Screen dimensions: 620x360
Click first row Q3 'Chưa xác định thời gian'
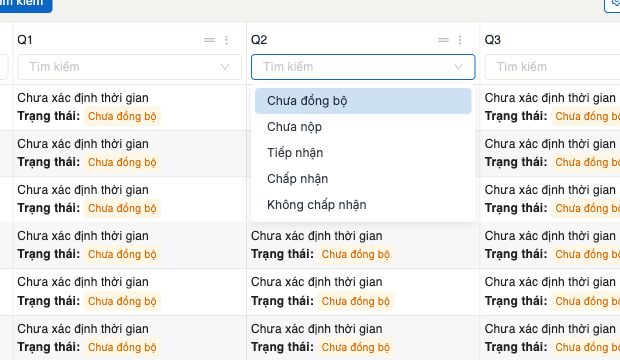(x=550, y=98)
